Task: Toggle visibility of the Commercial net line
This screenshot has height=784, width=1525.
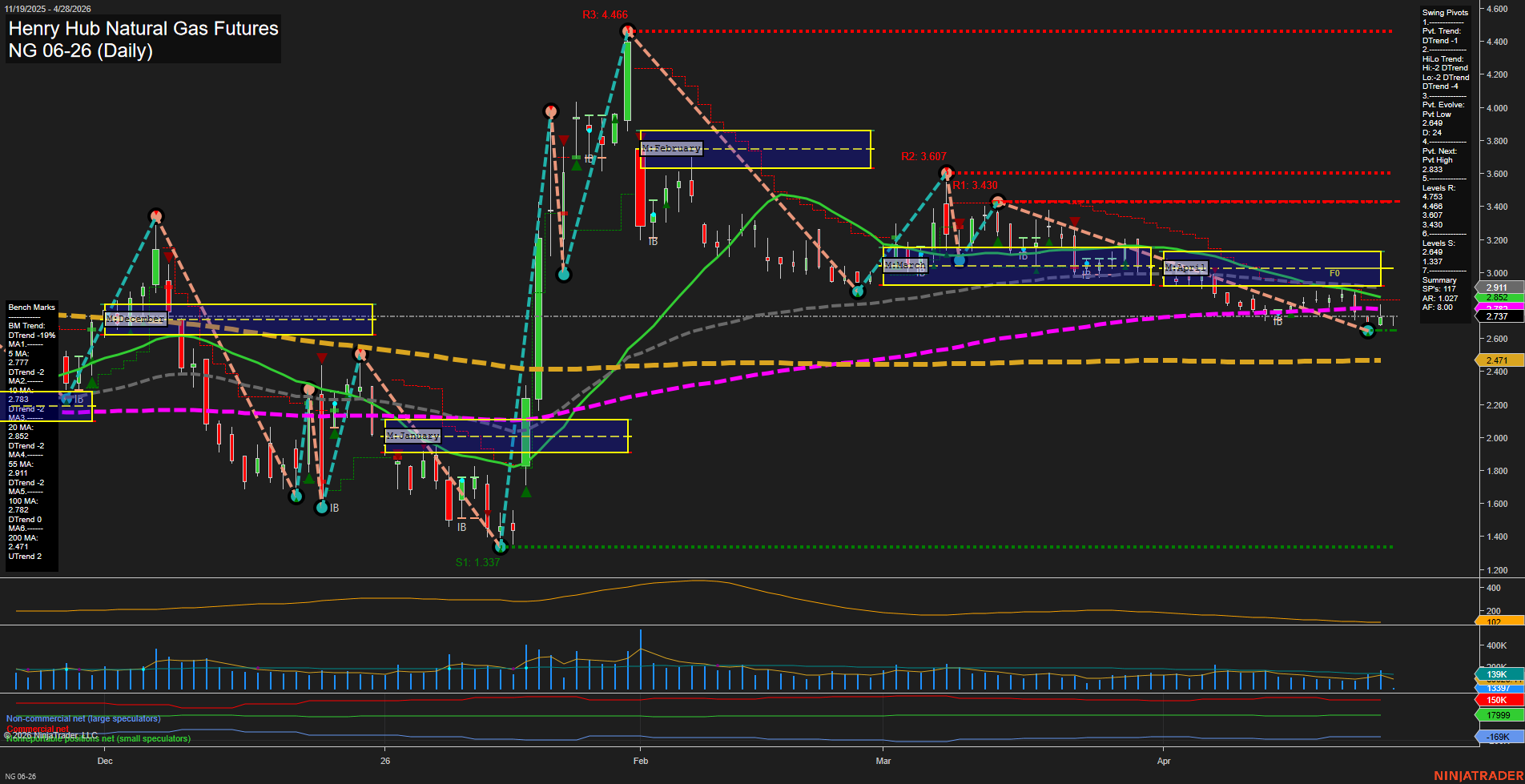Action: coord(37,728)
